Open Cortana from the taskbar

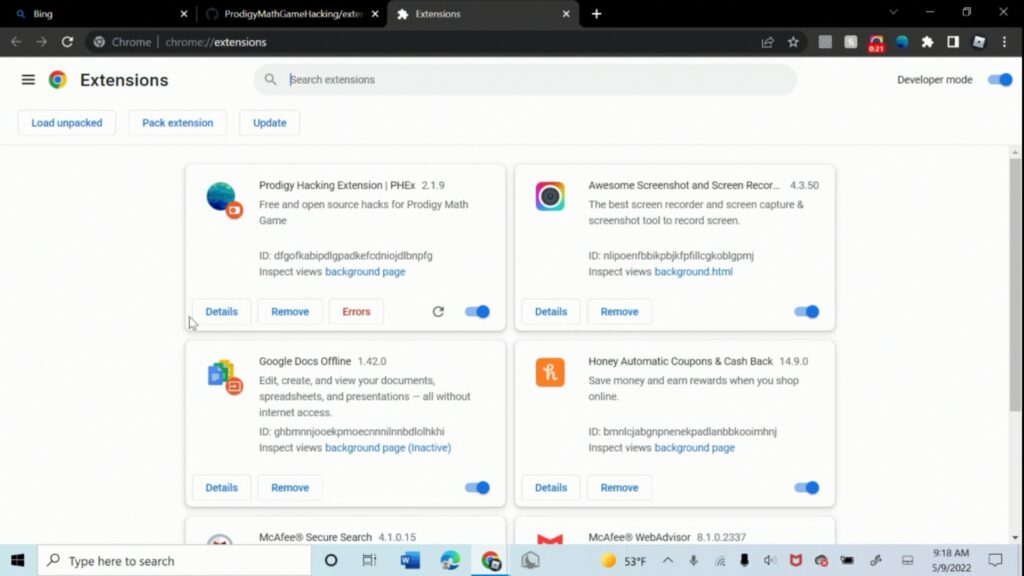point(331,560)
